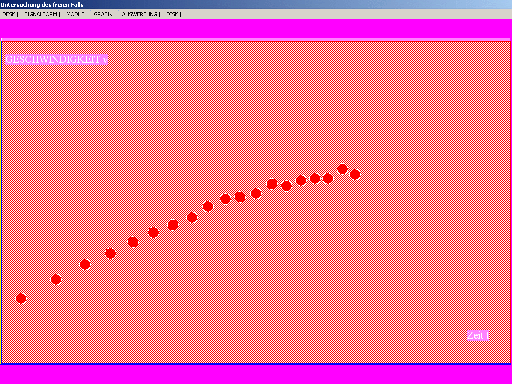Select the highest red data point

tap(342, 169)
